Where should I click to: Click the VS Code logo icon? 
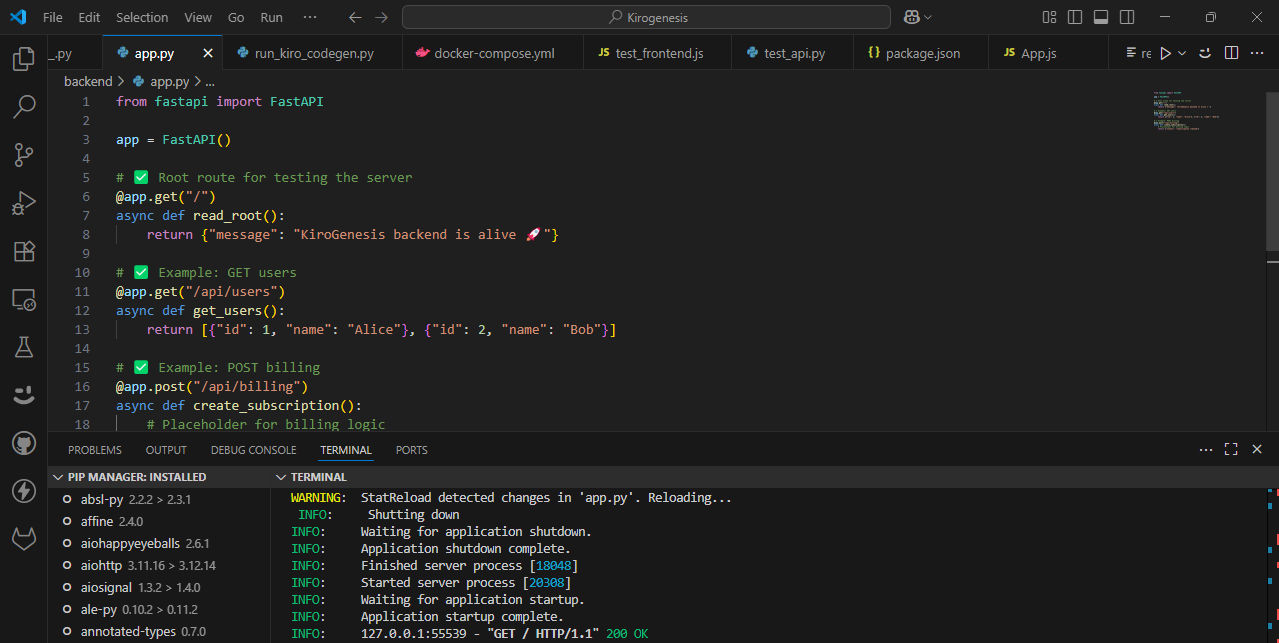(18, 17)
